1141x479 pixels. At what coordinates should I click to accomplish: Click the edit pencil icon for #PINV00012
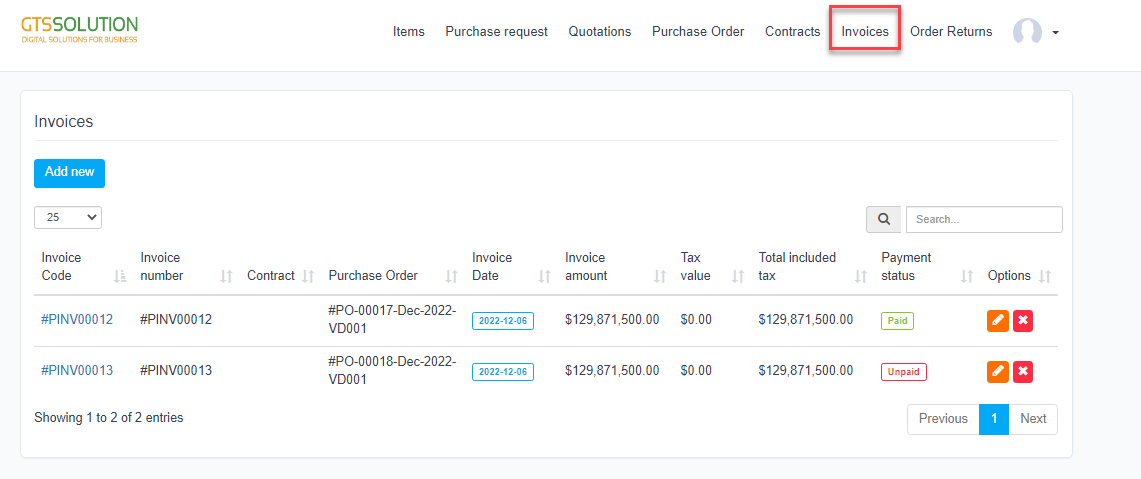997,320
